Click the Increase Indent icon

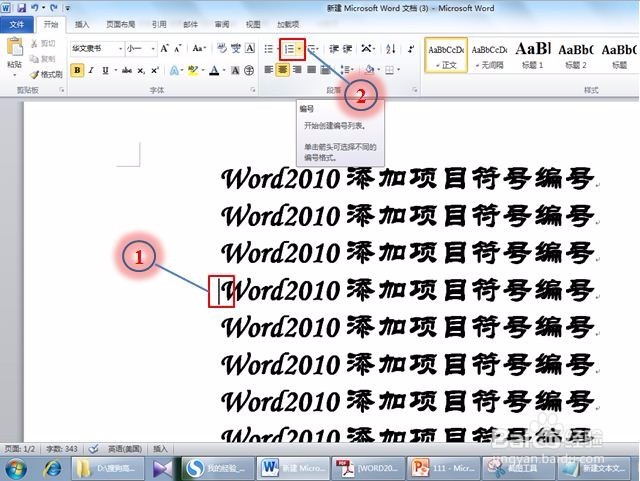click(x=347, y=49)
